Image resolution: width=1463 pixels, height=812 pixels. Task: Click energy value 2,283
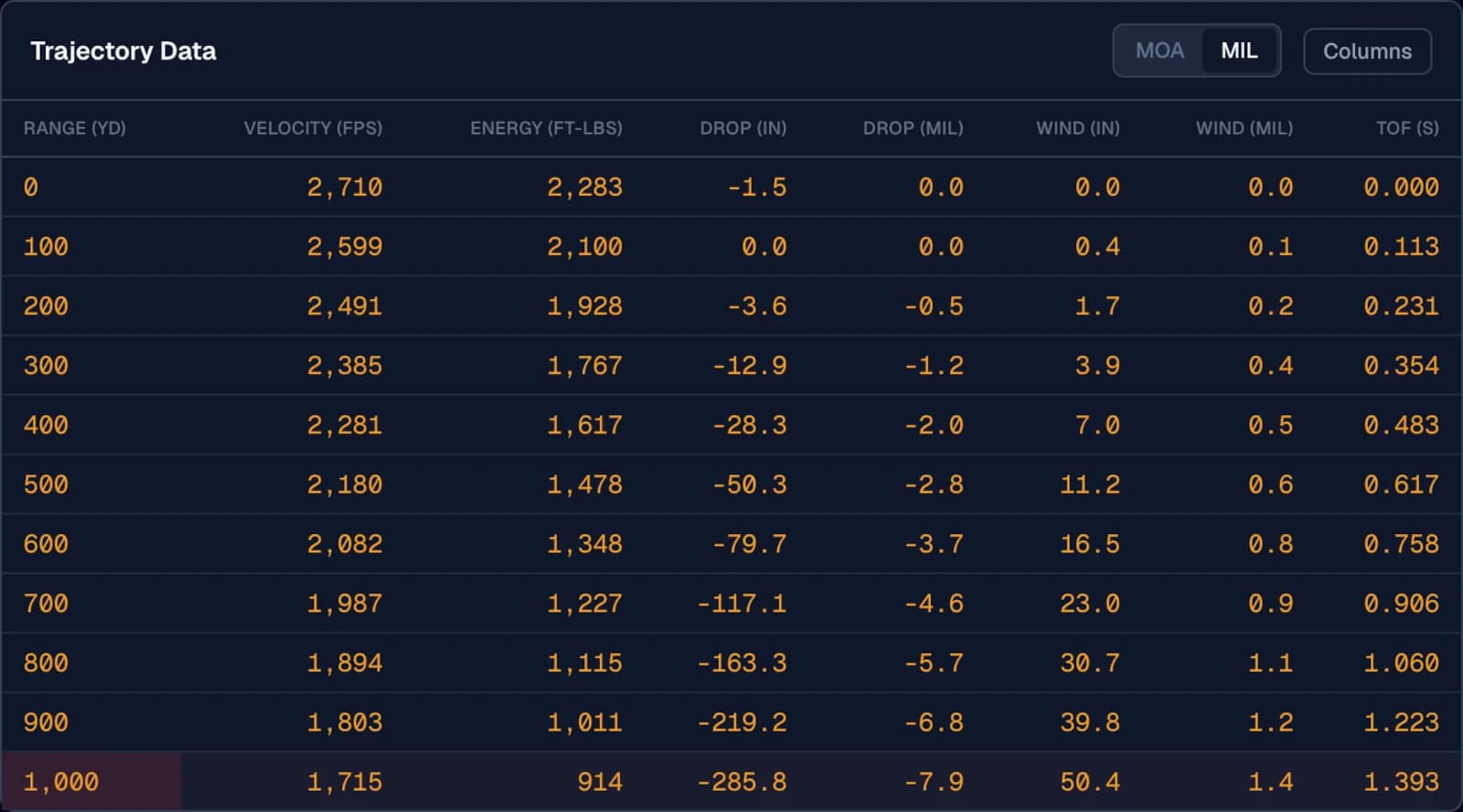point(584,187)
